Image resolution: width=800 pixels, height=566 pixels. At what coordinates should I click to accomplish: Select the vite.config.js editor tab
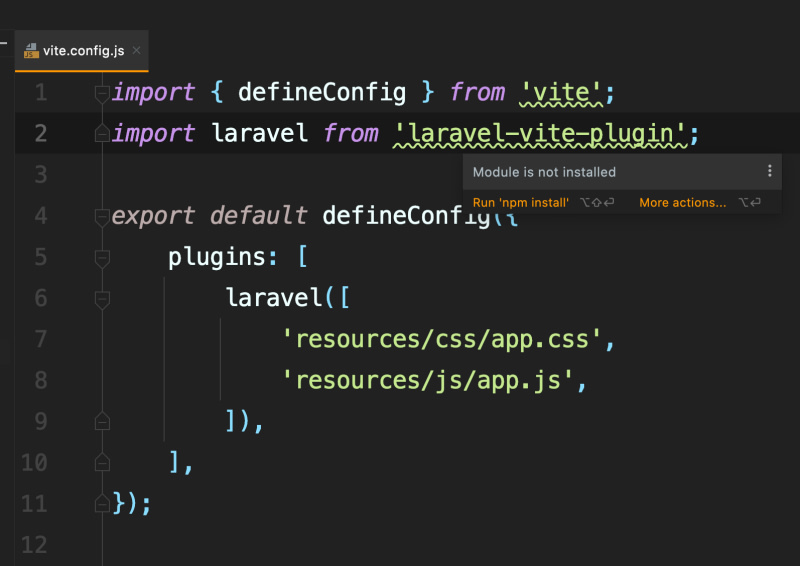pyautogui.click(x=82, y=51)
